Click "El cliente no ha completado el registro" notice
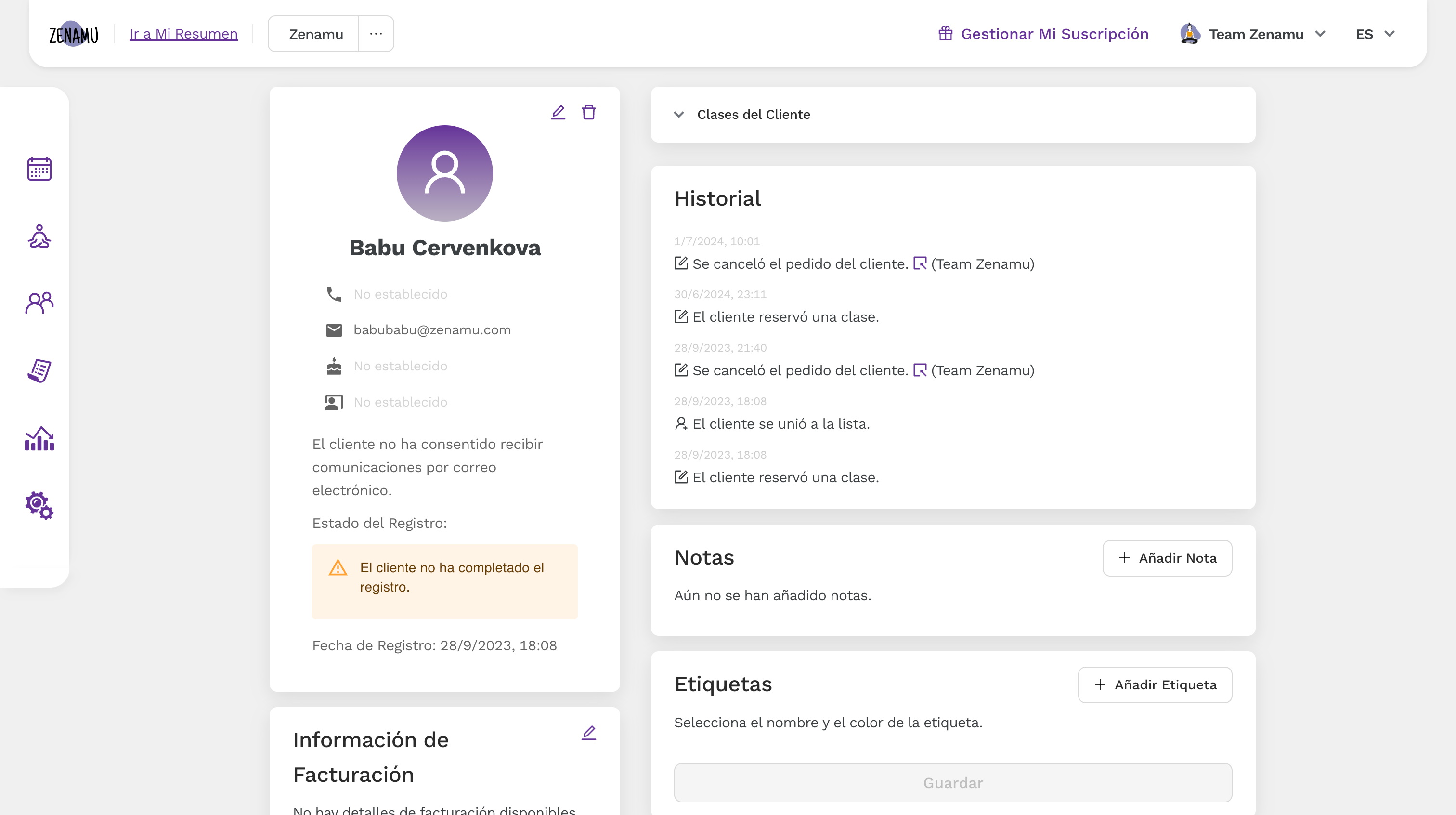Viewport: 1456px width, 815px height. (x=445, y=581)
